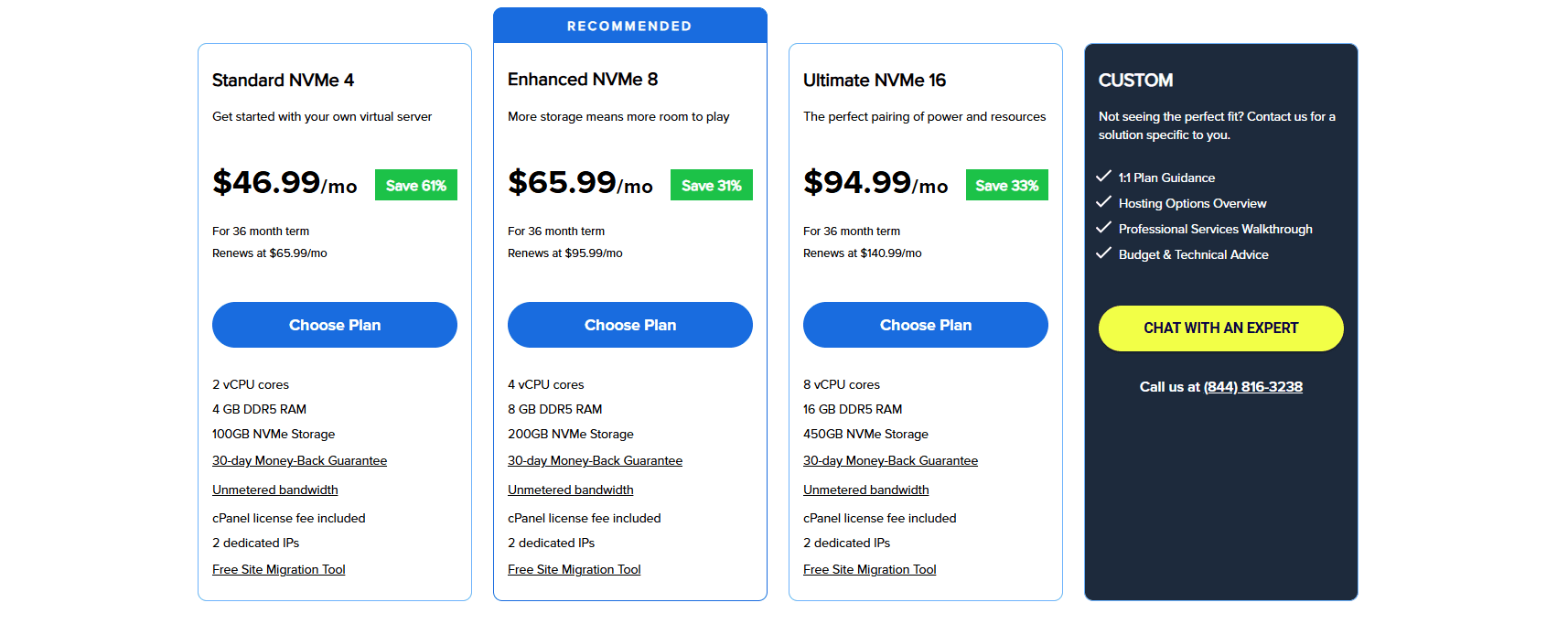This screenshot has width=1568, height=635.
Task: Open Standard plan Unmetered bandwidth link
Action: click(275, 490)
